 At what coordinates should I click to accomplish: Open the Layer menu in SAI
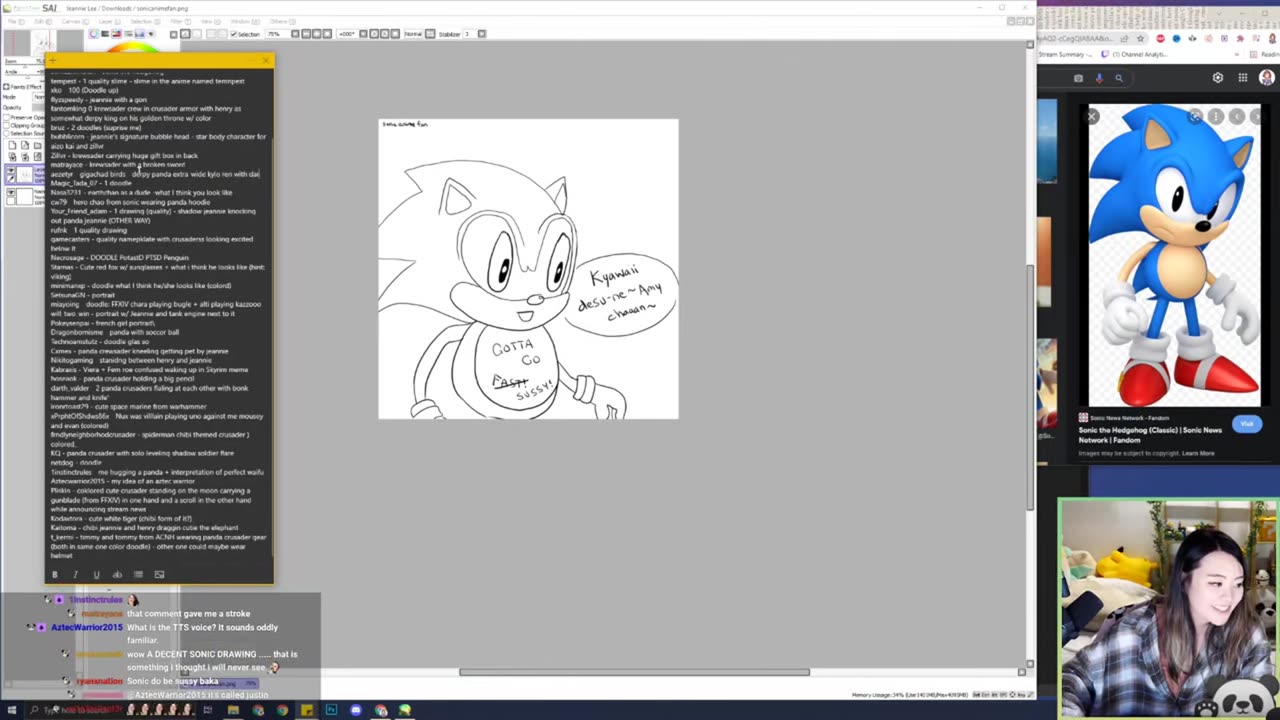click(x=108, y=21)
